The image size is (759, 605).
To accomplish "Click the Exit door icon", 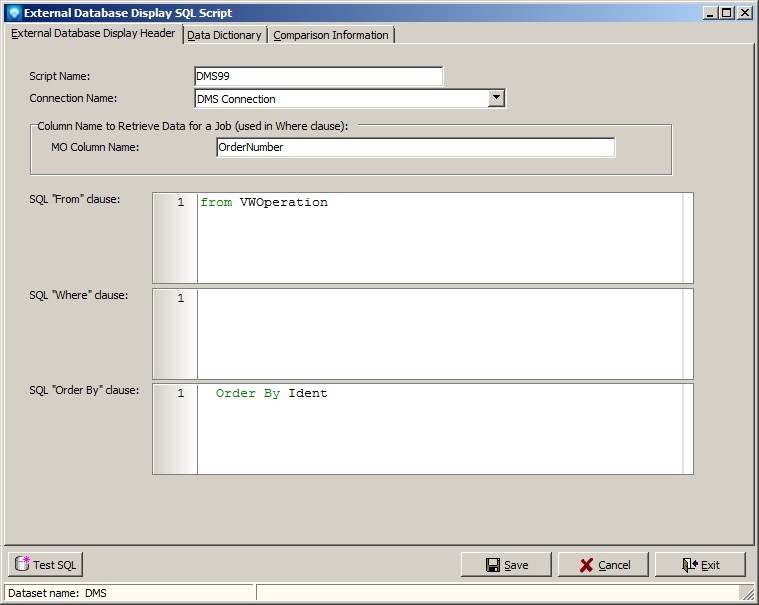I will pyautogui.click(x=689, y=565).
